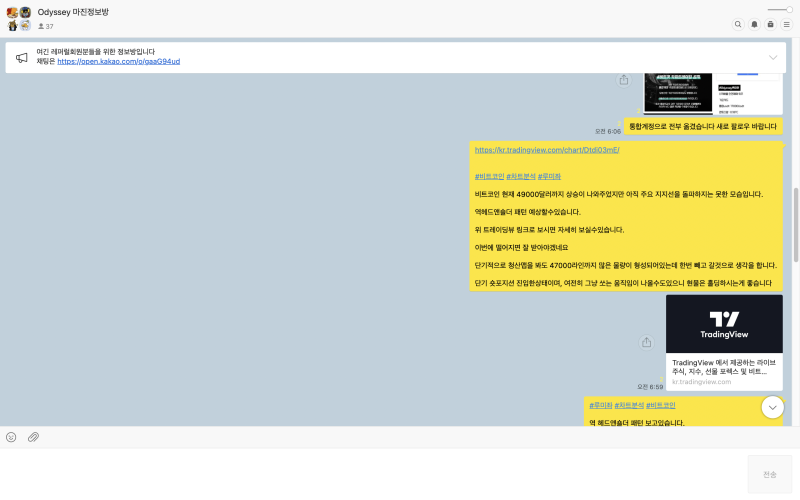Share the image message sent at 오전 6:06
Image resolution: width=800 pixels, height=500 pixels.
coord(623,80)
